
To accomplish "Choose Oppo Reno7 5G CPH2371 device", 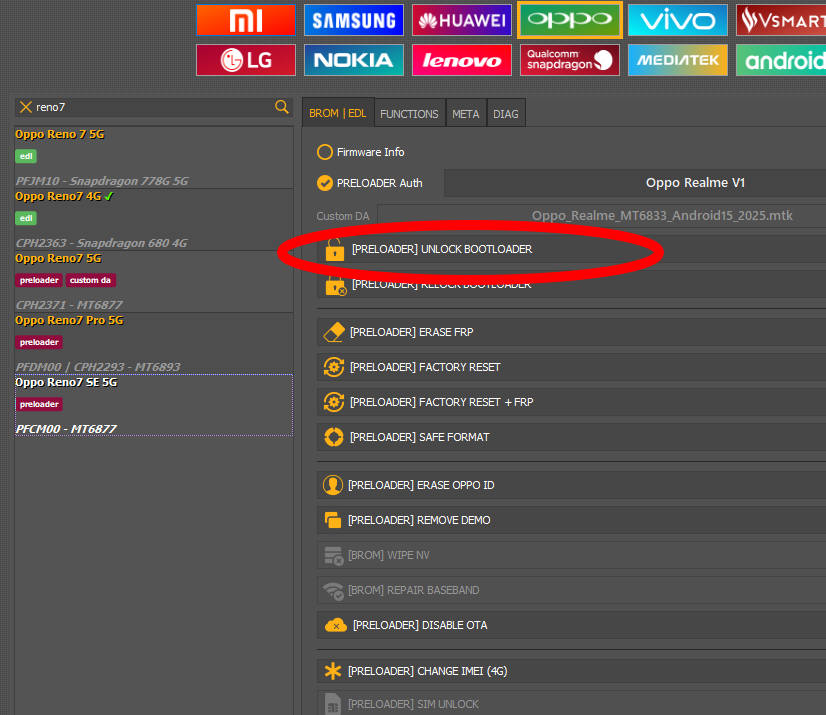I will point(154,281).
